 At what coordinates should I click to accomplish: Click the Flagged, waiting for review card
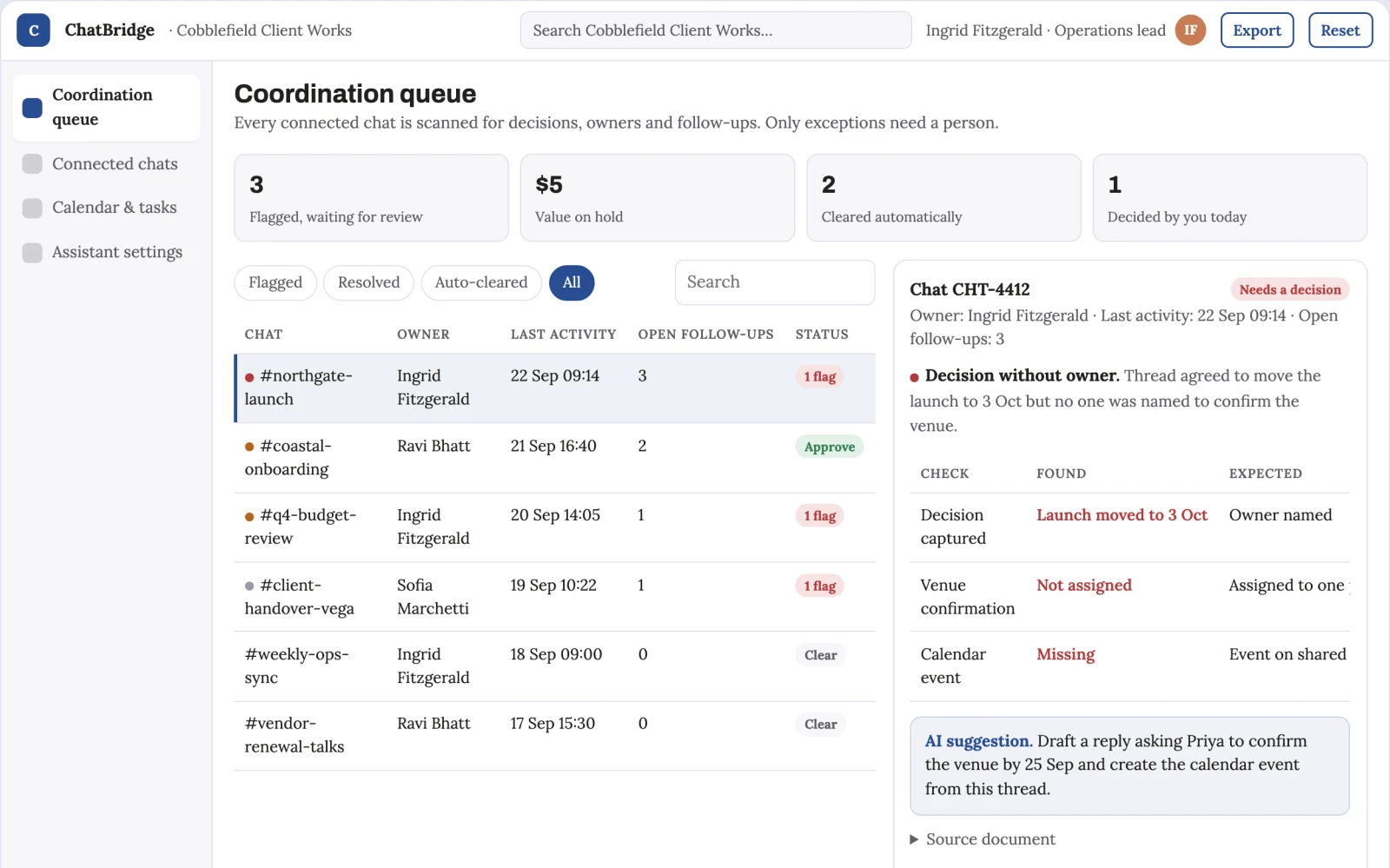(x=371, y=198)
